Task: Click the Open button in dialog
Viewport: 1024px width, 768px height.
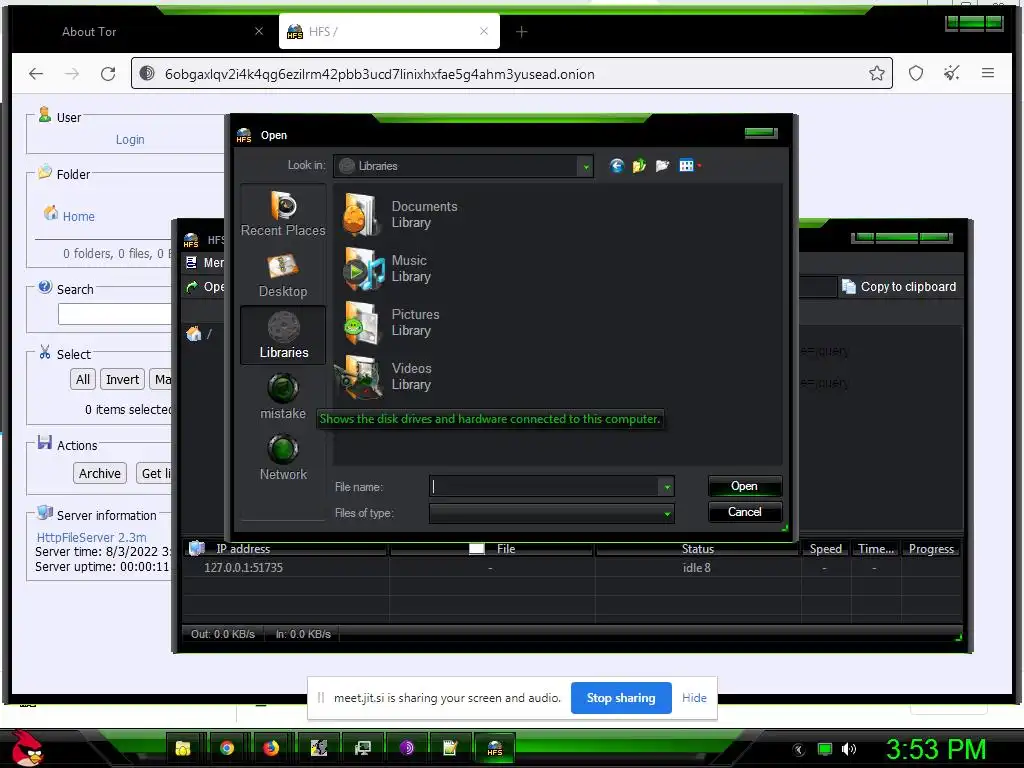Action: tap(744, 486)
